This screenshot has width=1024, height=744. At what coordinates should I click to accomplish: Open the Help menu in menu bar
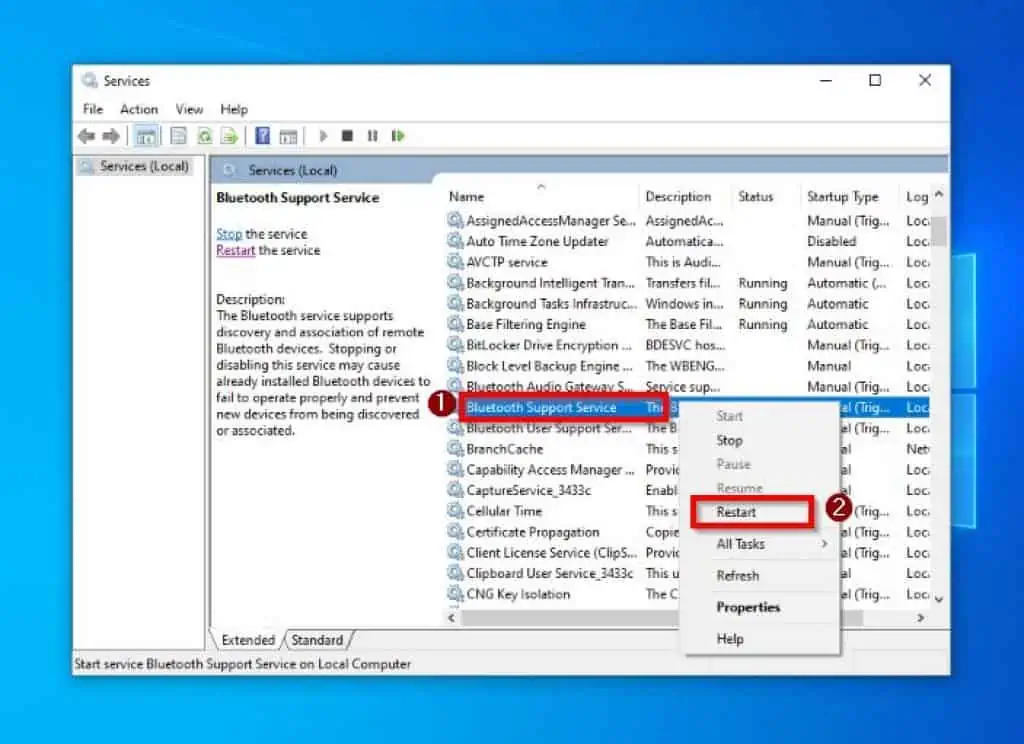(x=234, y=109)
